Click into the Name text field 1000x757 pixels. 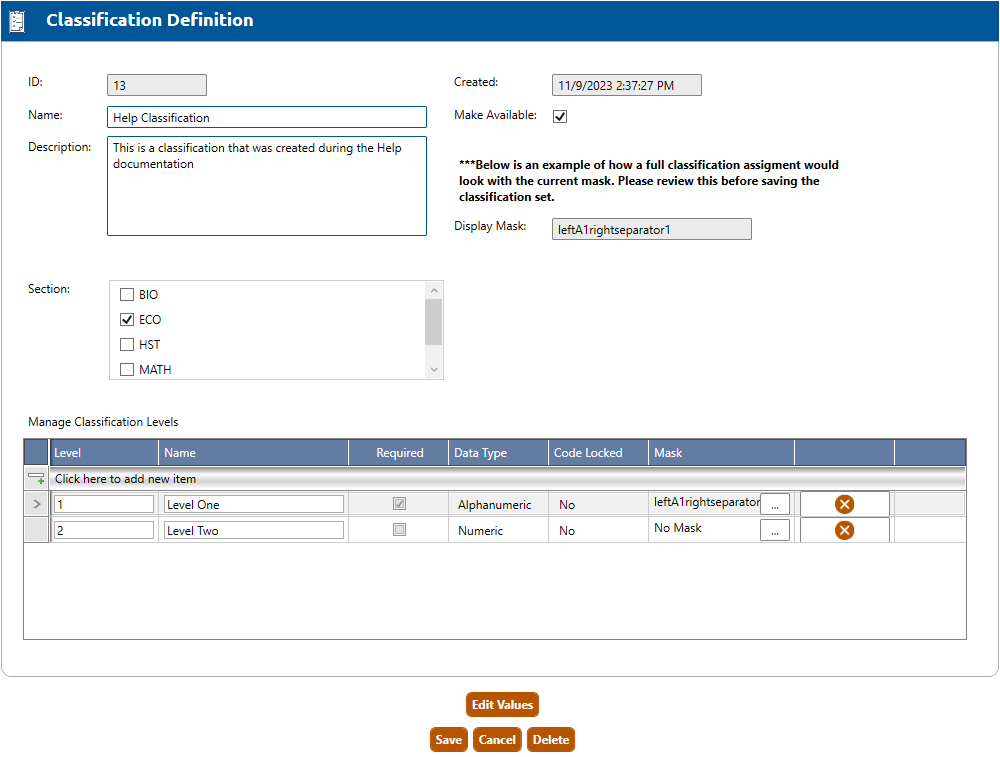coord(266,118)
